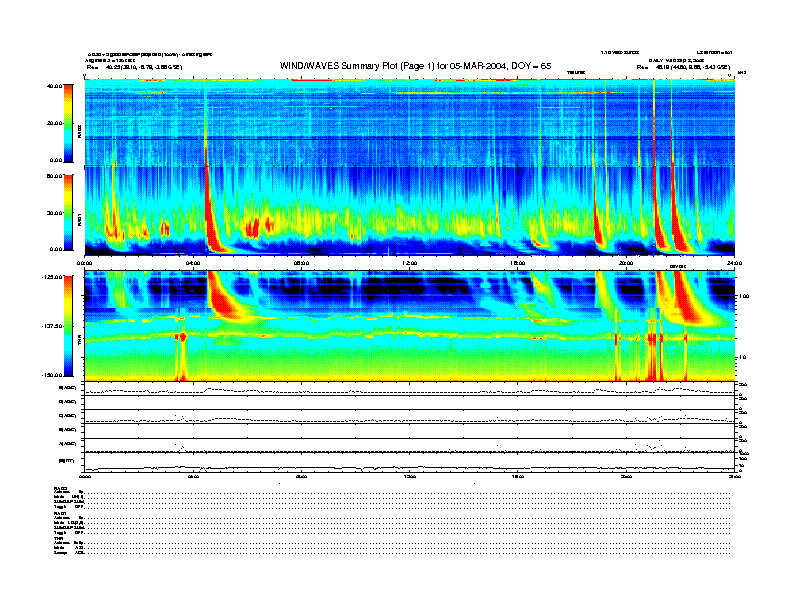Image resolution: width=792 pixels, height=612 pixels.
Task: Click the TNR color scale bar
Action: (x=69, y=327)
